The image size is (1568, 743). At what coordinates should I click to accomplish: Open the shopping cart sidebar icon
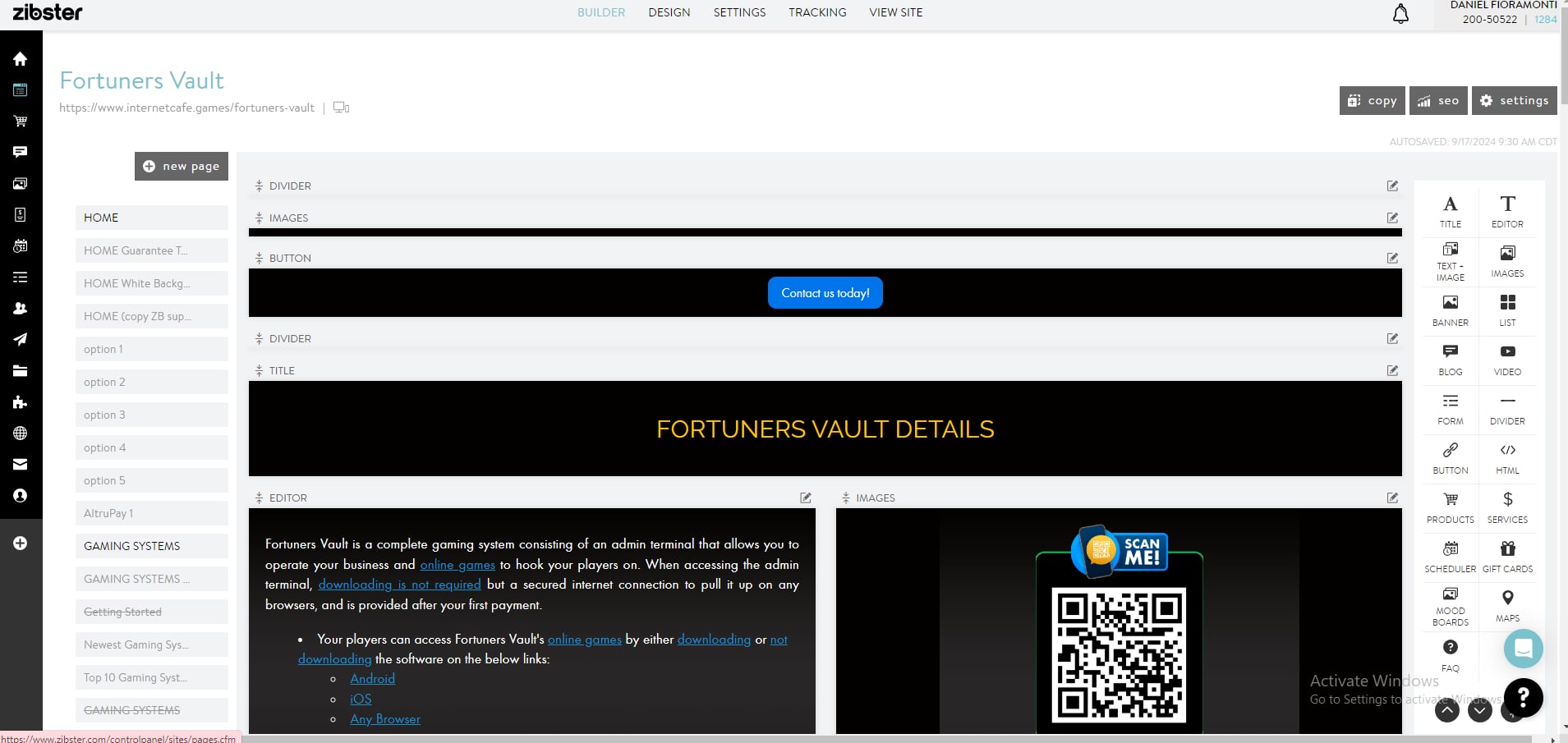click(x=21, y=122)
